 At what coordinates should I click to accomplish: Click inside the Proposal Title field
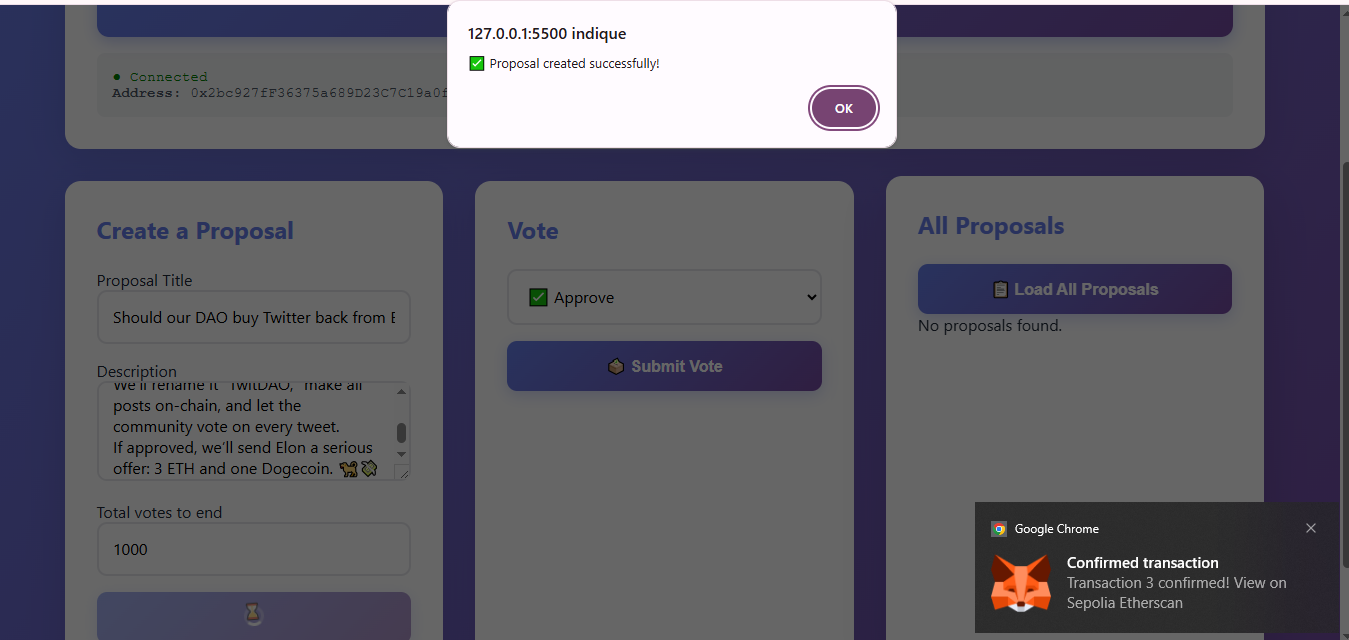pyautogui.click(x=253, y=316)
